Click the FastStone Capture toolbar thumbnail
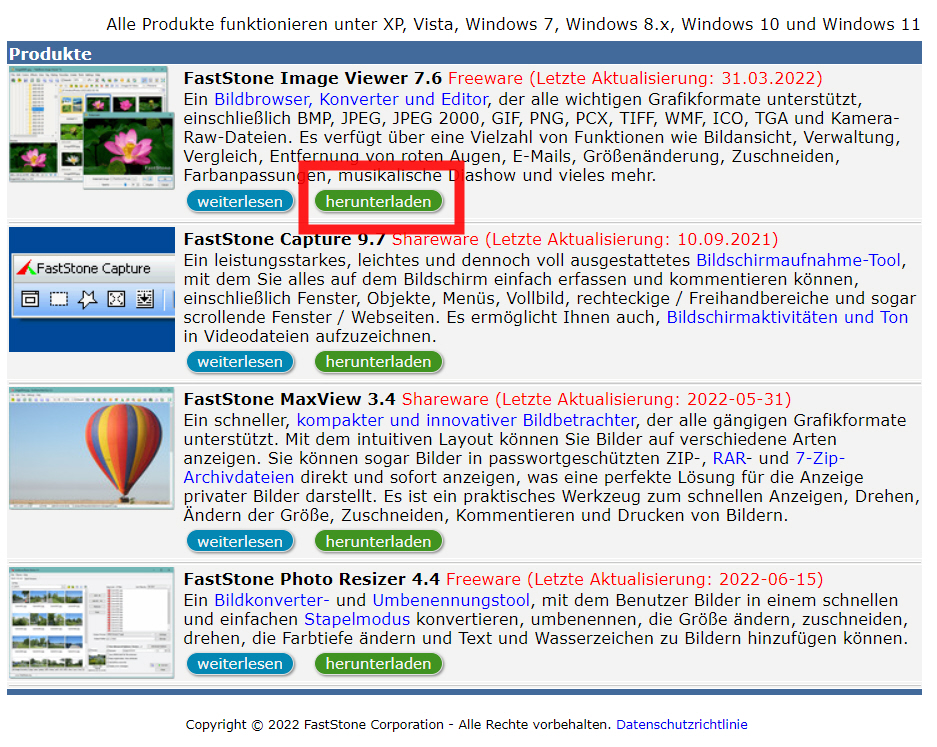This screenshot has height=747, width=937. pos(92,289)
